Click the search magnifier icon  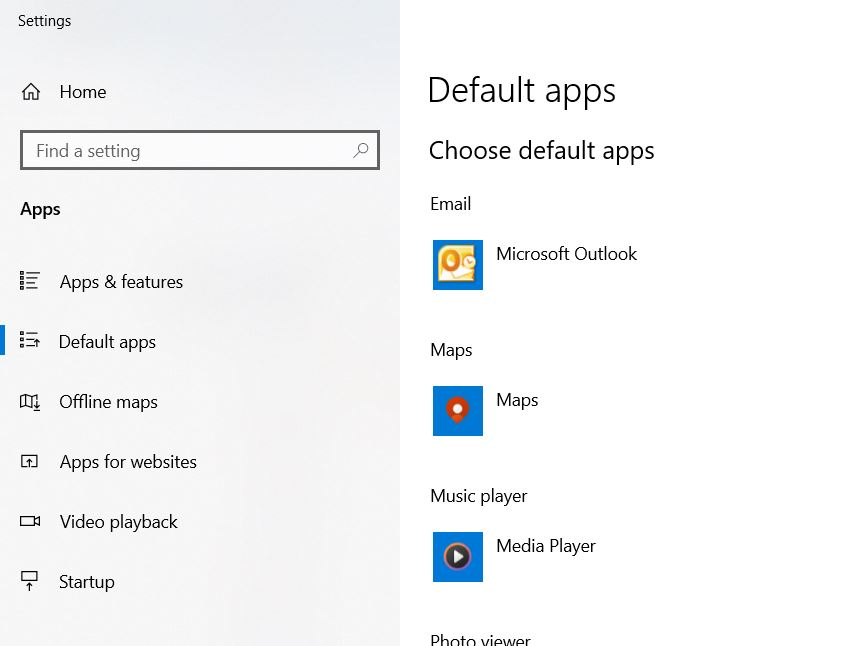pyautogui.click(x=360, y=150)
